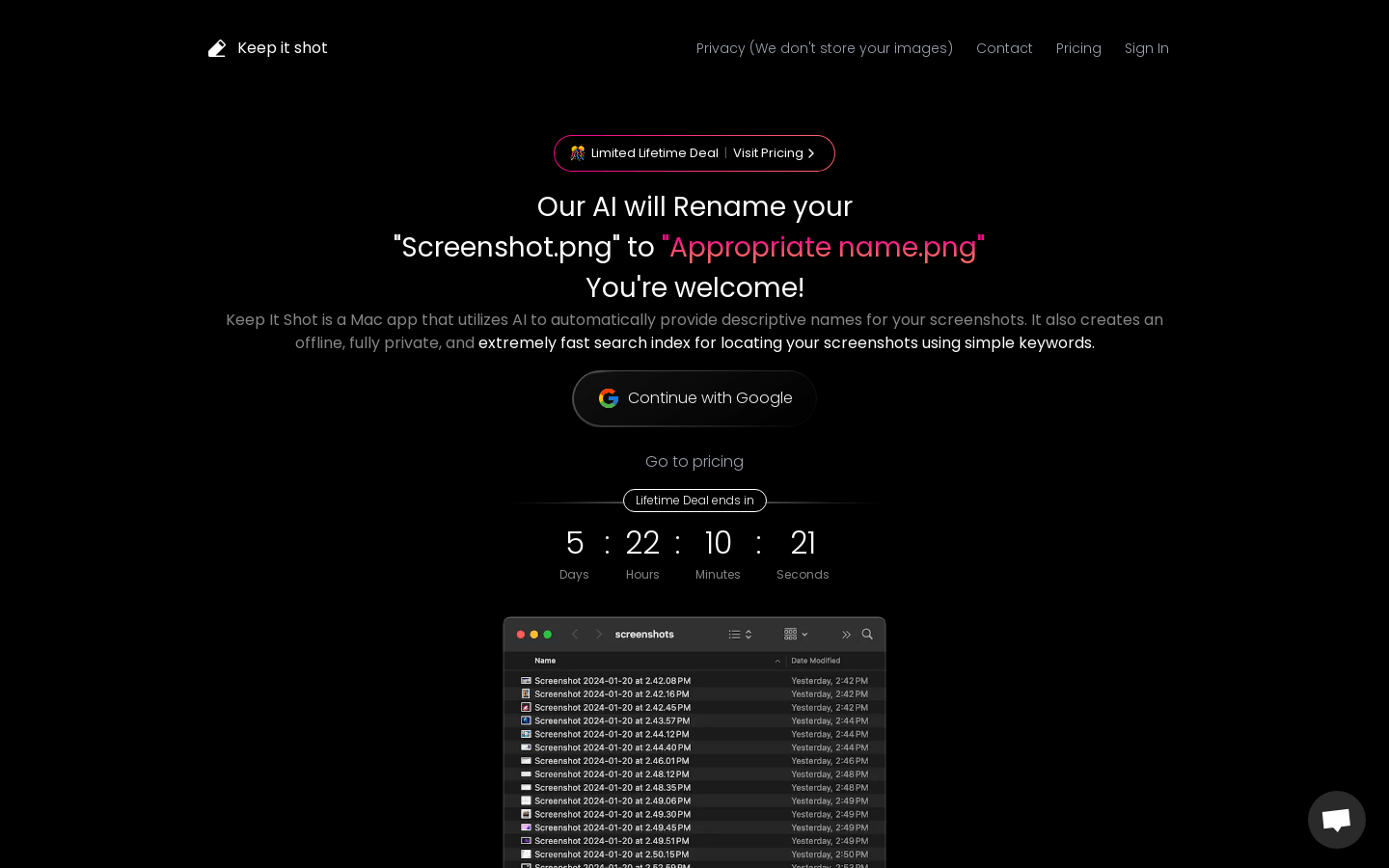
Task: Click the thumbnail icon of Screenshot 2.42.08 PM
Action: point(526,681)
